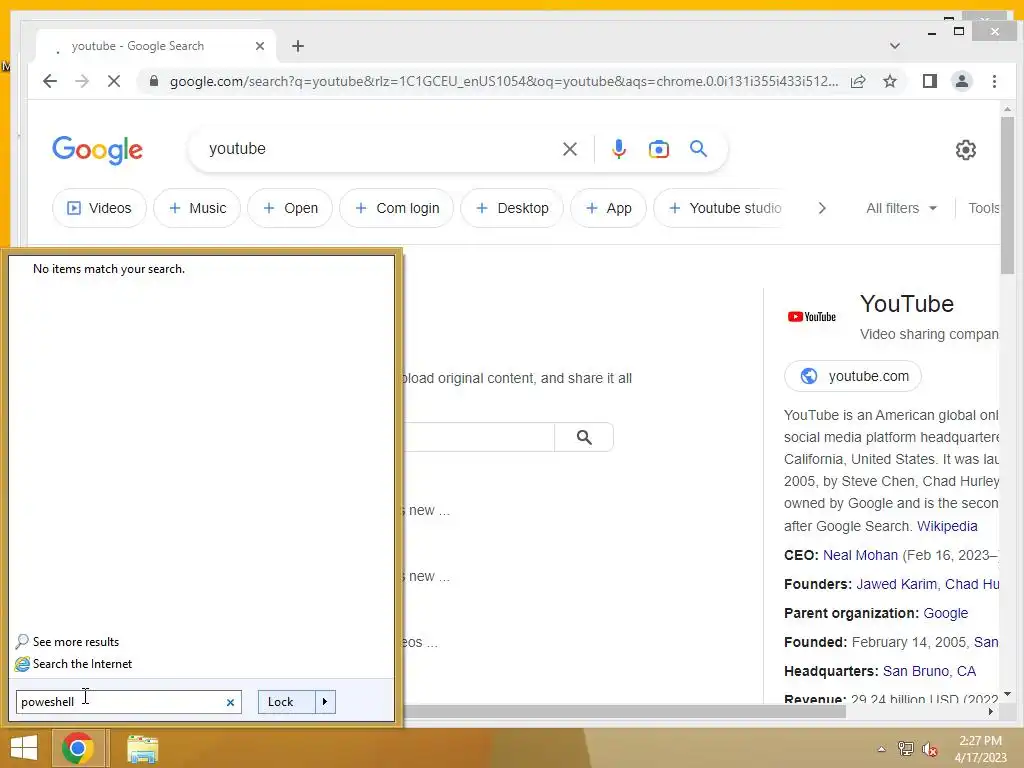Image resolution: width=1024 pixels, height=768 pixels.
Task: Open Chrome three-dot menu
Action: 994,81
